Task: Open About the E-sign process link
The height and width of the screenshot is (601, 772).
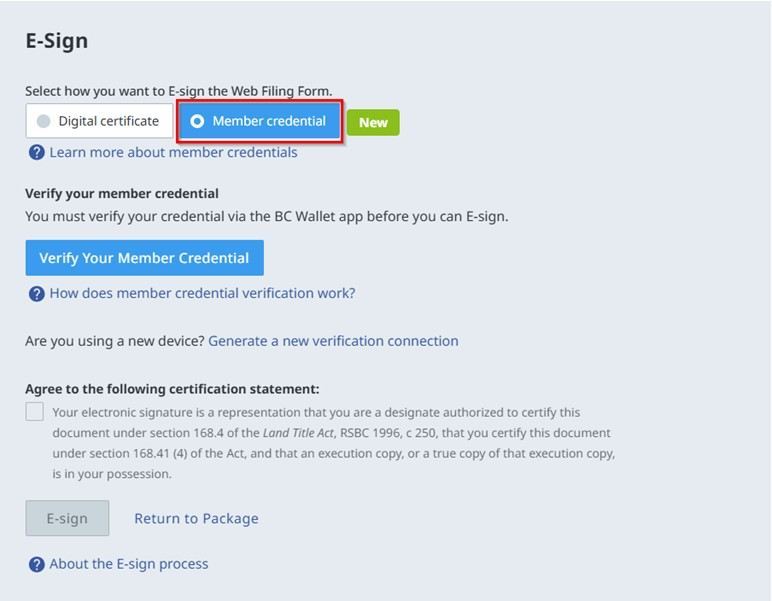Action: pos(129,564)
